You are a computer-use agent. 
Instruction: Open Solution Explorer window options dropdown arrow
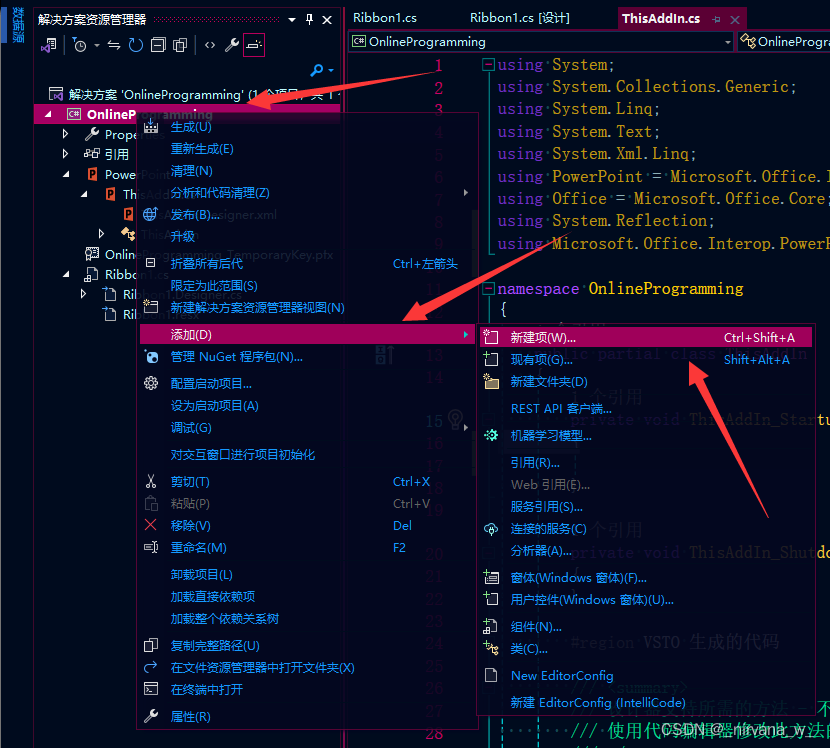coord(292,20)
